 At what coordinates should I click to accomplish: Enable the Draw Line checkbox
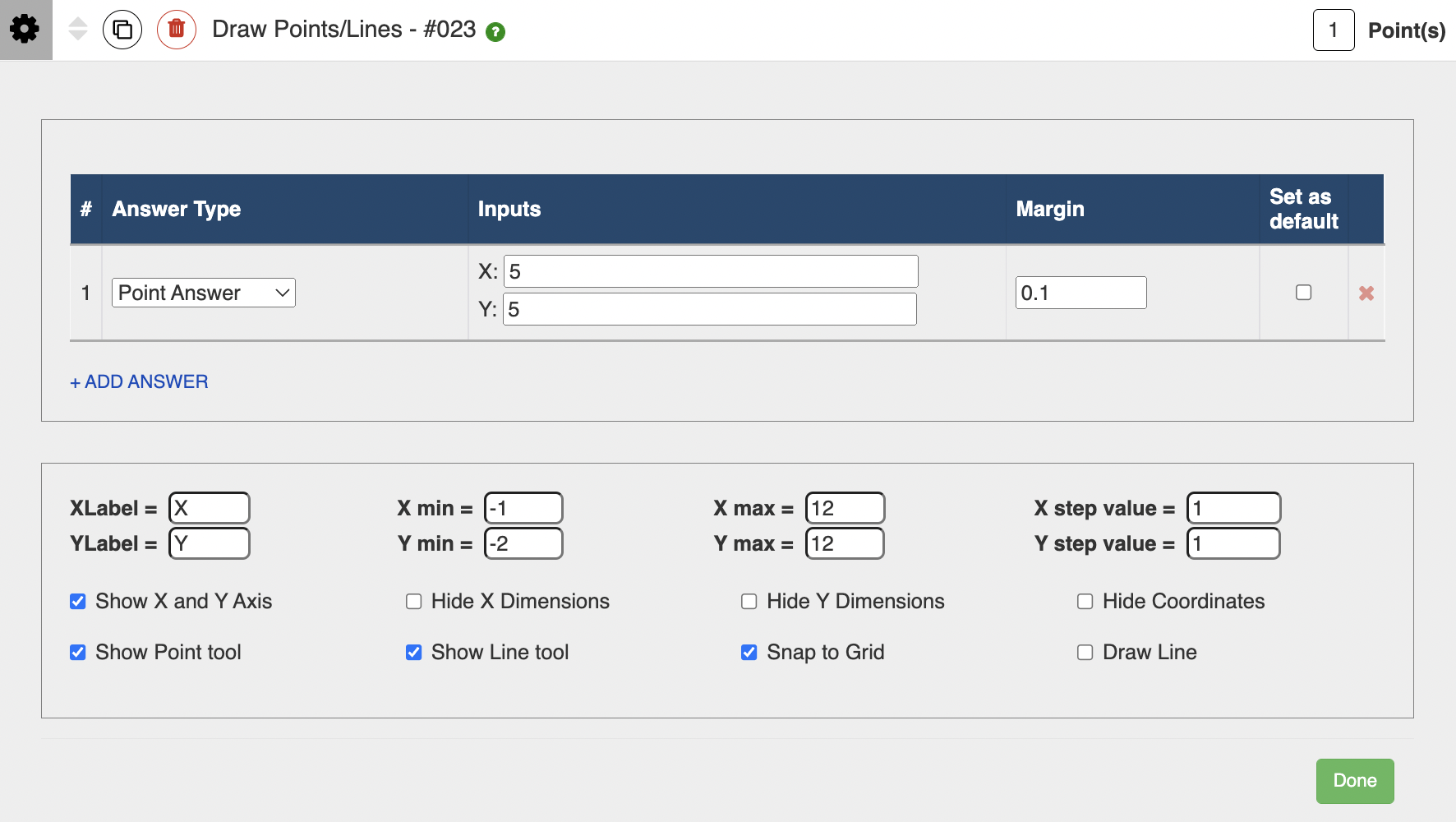point(1085,653)
